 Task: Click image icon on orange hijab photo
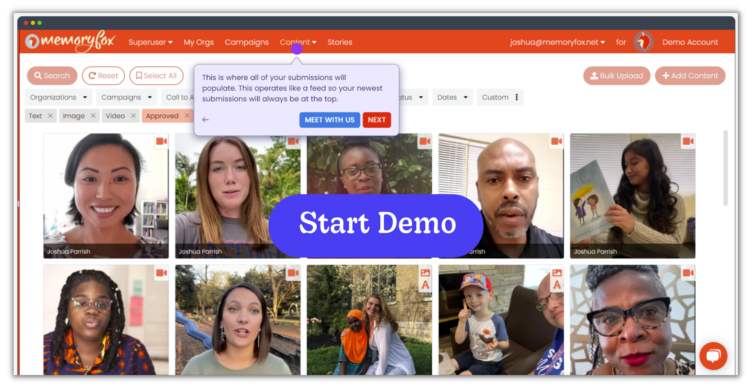pyautogui.click(x=425, y=273)
